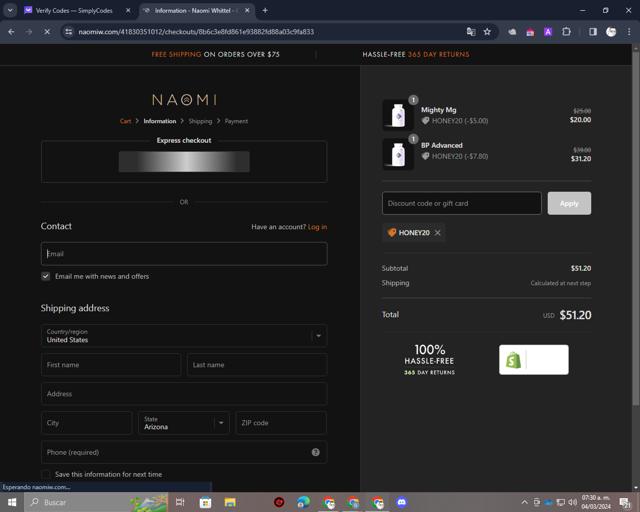Open Country/region dropdown

(184, 336)
